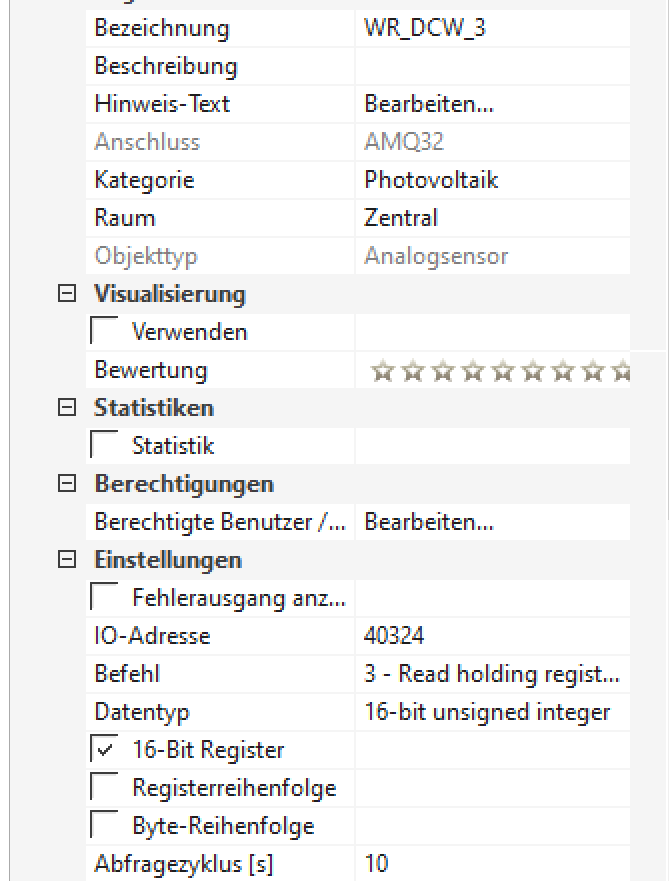Enable the Statistik checkbox
The width and height of the screenshot is (669, 881).
(104, 446)
